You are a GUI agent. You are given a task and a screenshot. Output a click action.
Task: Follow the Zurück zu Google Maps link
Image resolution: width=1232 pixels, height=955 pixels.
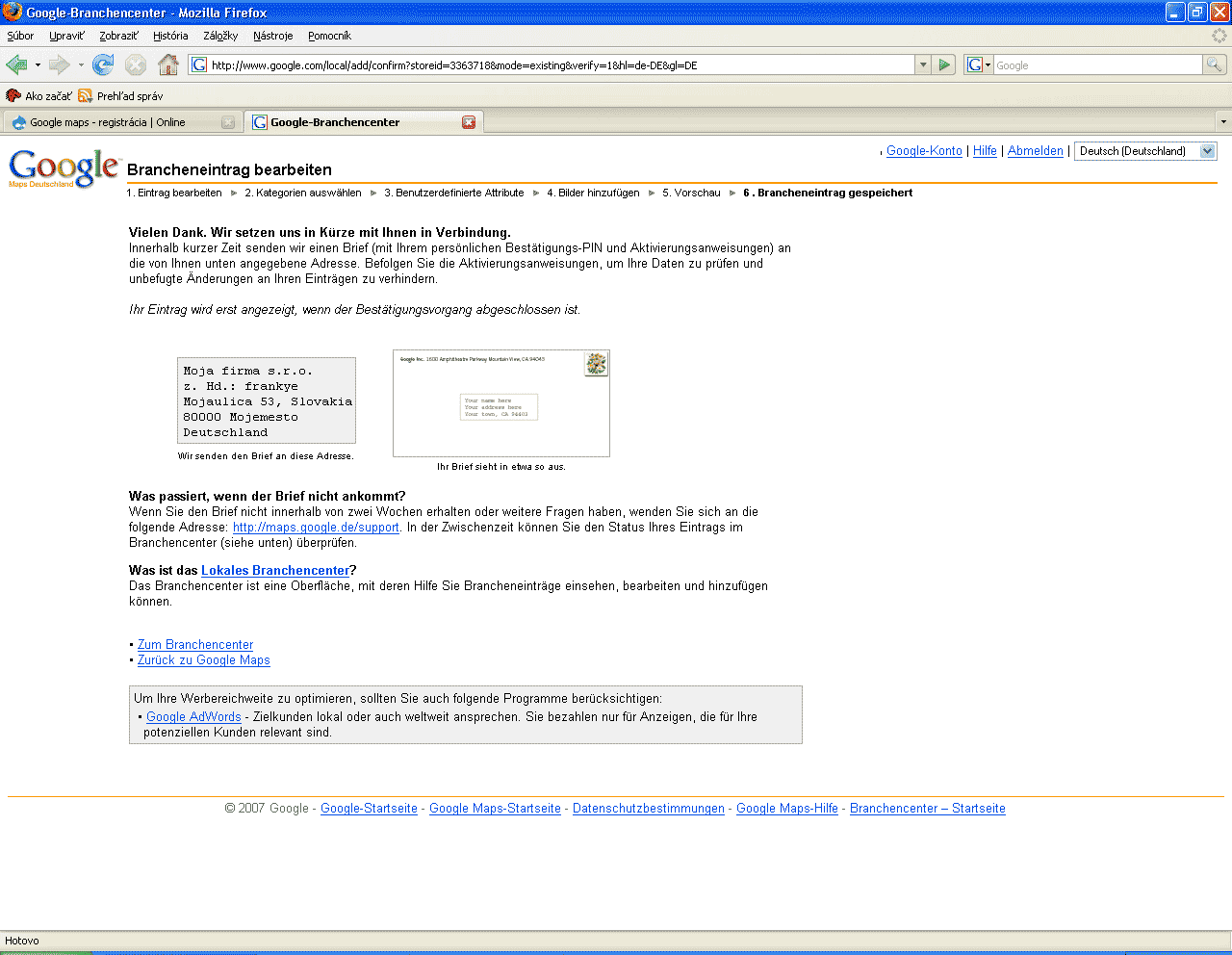[204, 660]
